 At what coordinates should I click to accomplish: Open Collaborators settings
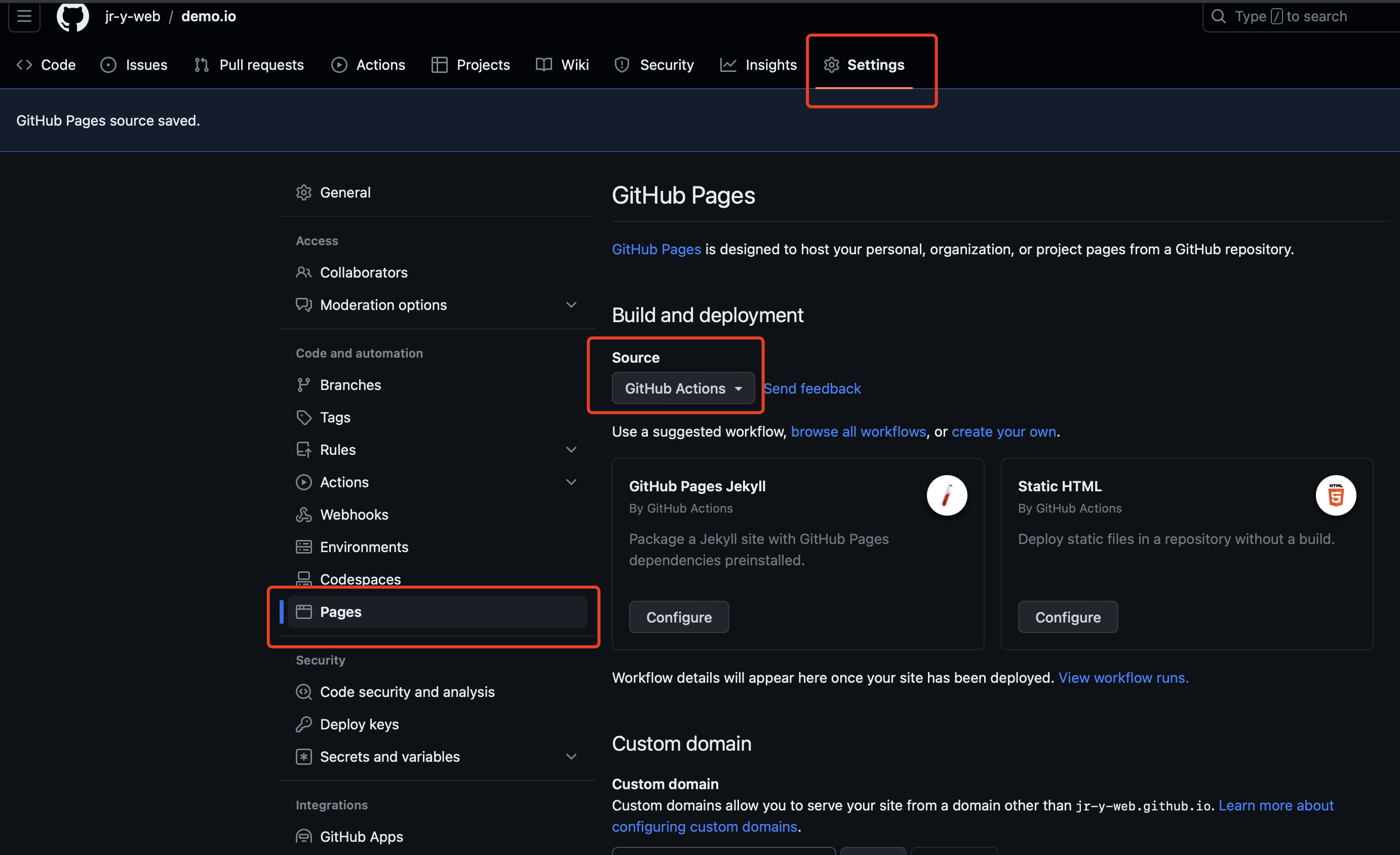click(x=438, y=272)
